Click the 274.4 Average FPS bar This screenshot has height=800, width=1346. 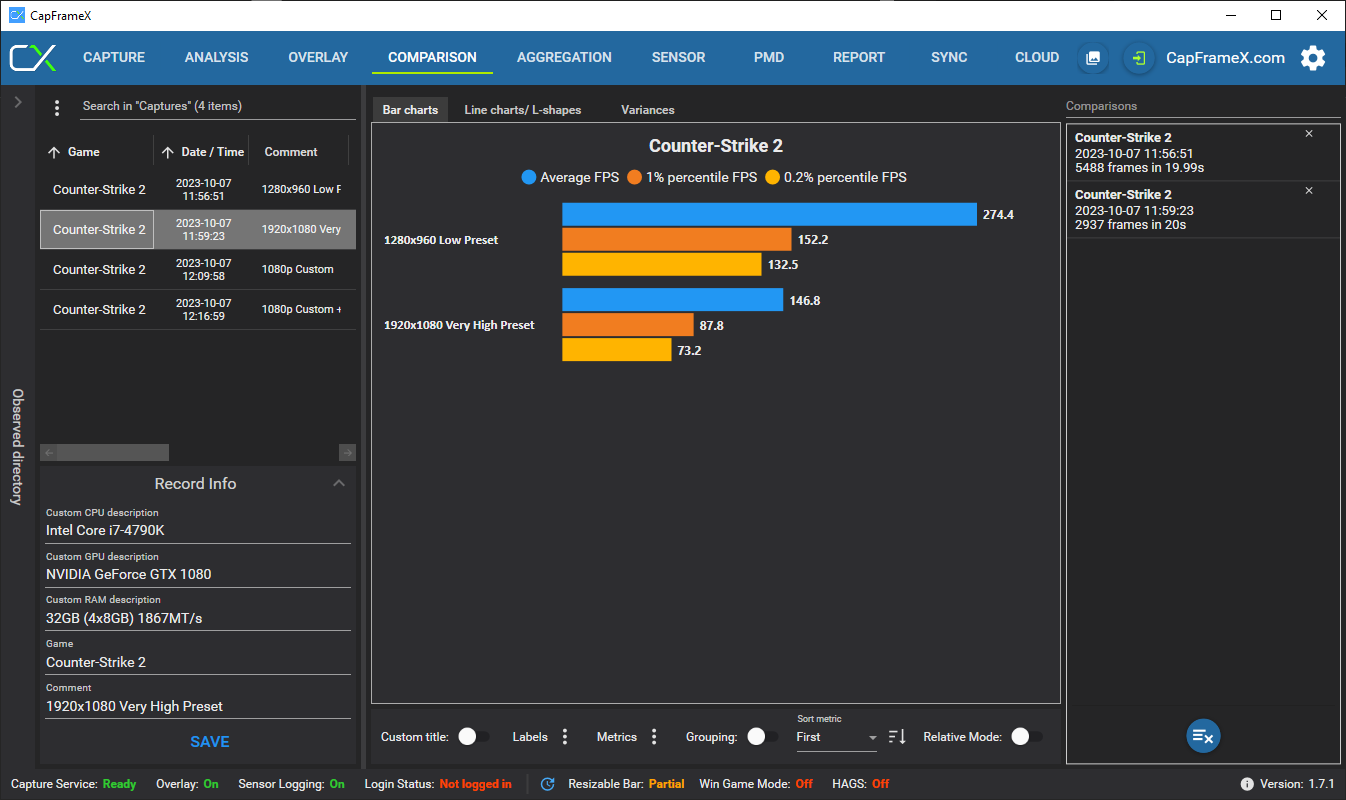tap(769, 214)
